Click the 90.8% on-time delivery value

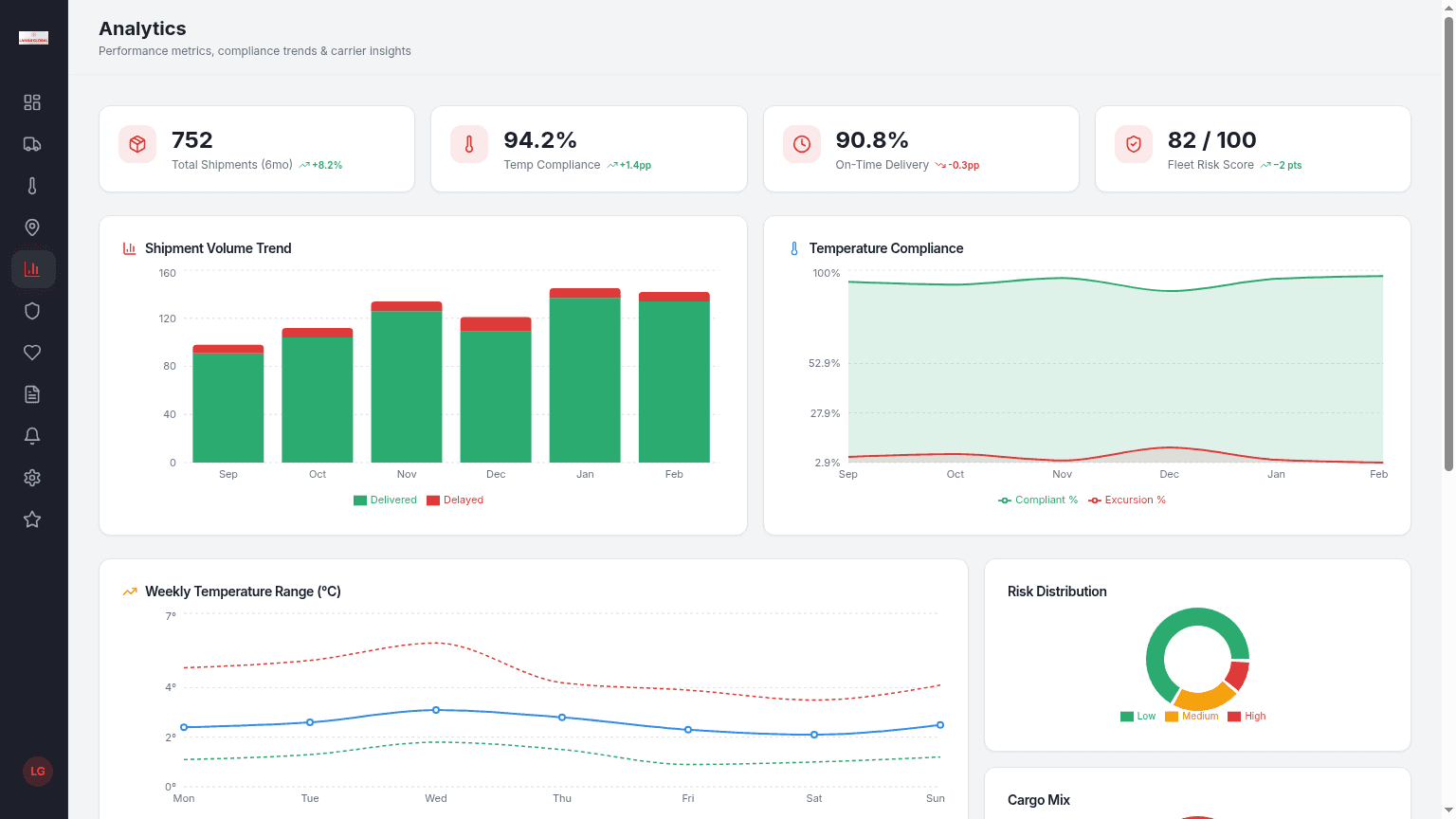pos(872,140)
